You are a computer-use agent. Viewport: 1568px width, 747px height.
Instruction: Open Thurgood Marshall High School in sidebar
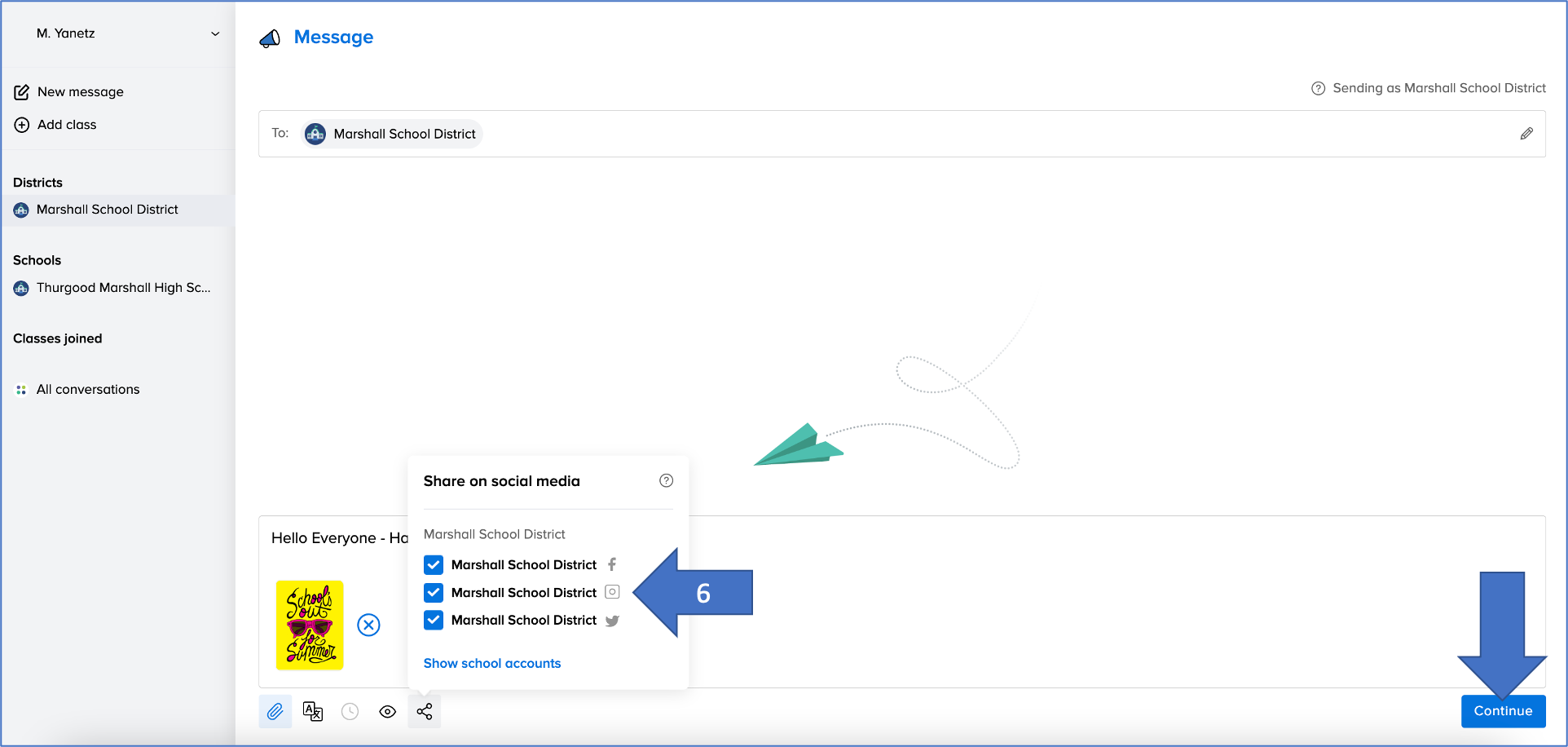point(122,288)
